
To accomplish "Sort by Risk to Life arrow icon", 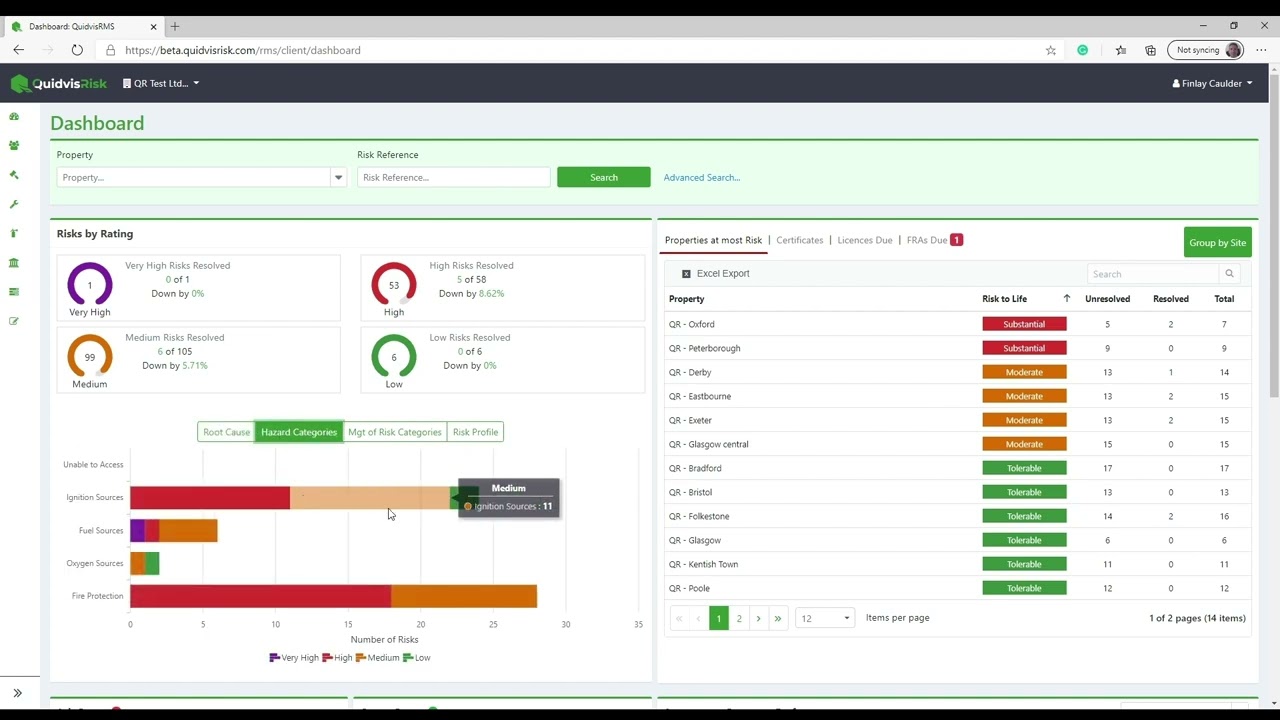I will tap(1066, 299).
